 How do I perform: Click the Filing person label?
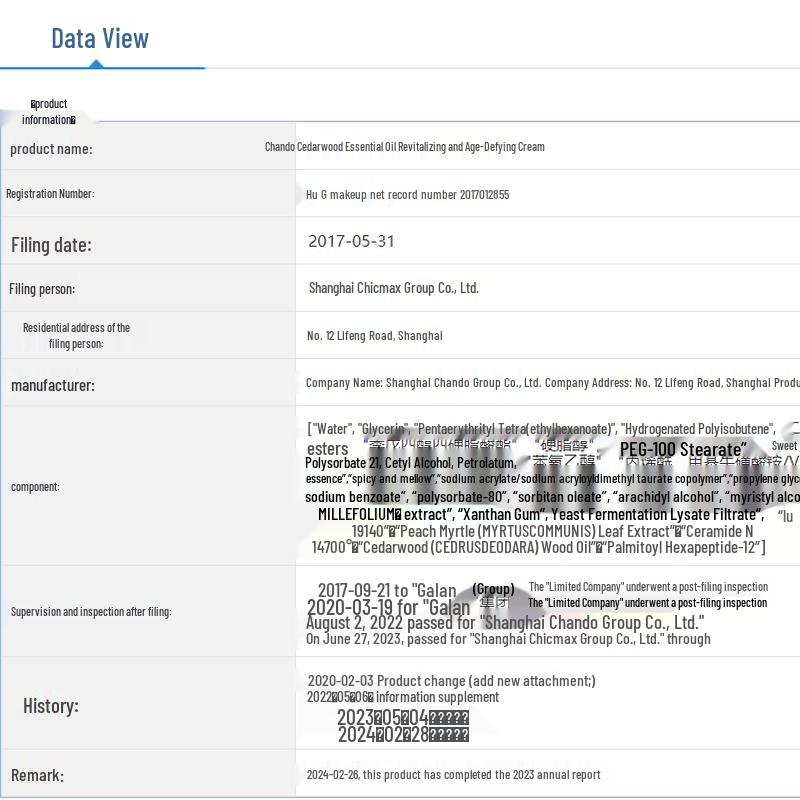tap(42, 289)
